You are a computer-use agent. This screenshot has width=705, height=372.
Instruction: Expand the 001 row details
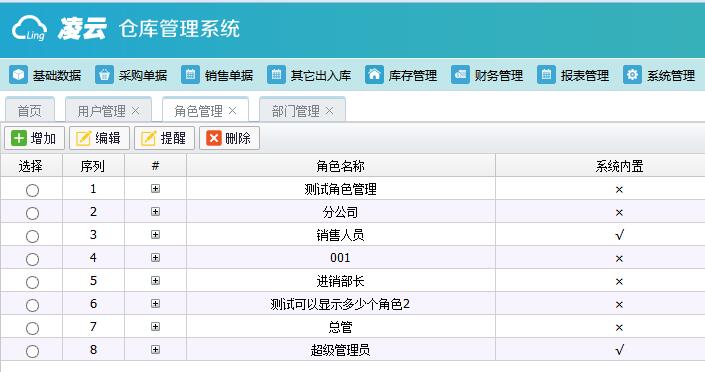coord(156,257)
